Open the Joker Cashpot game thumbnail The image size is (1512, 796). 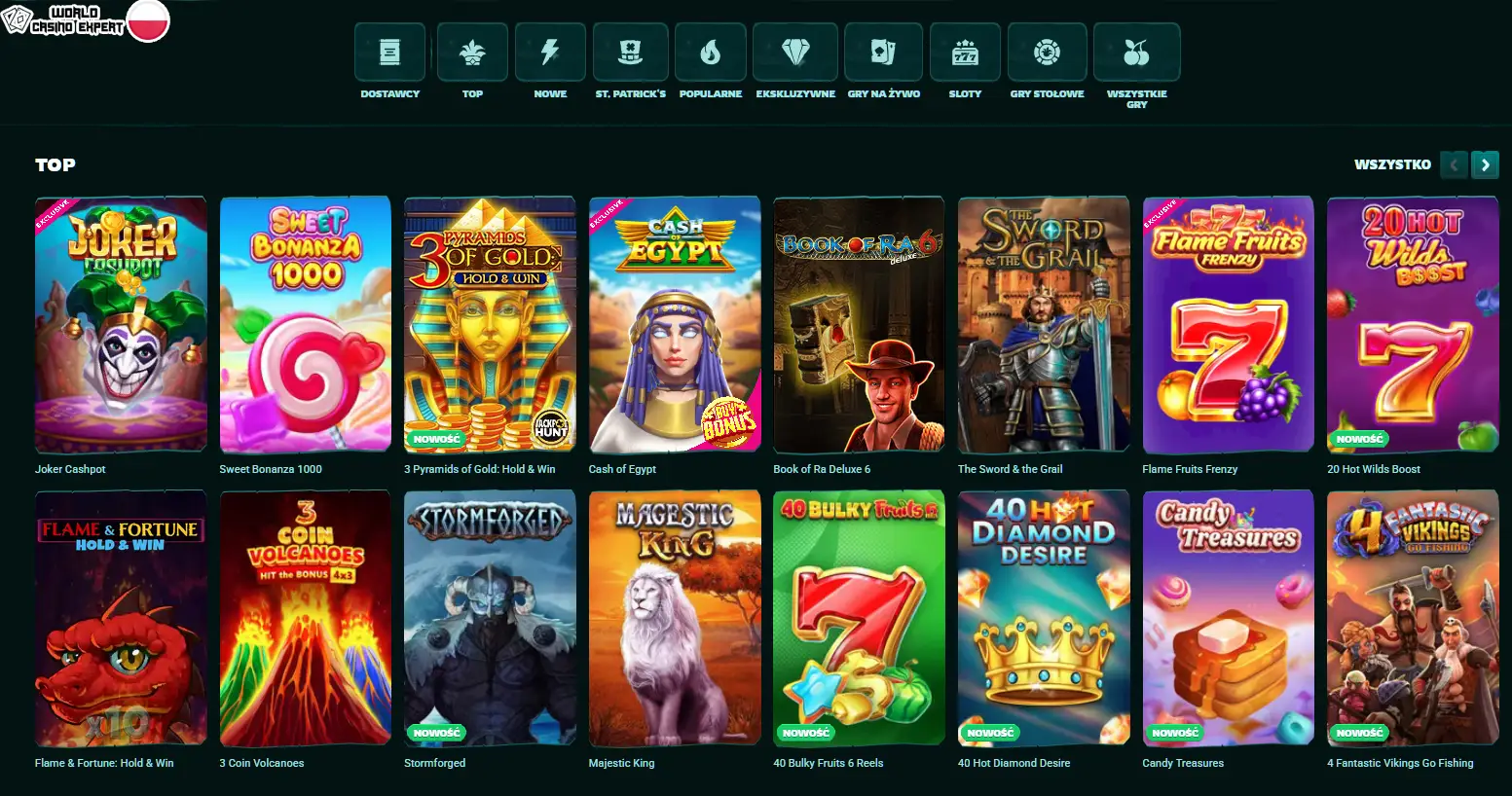point(121,325)
